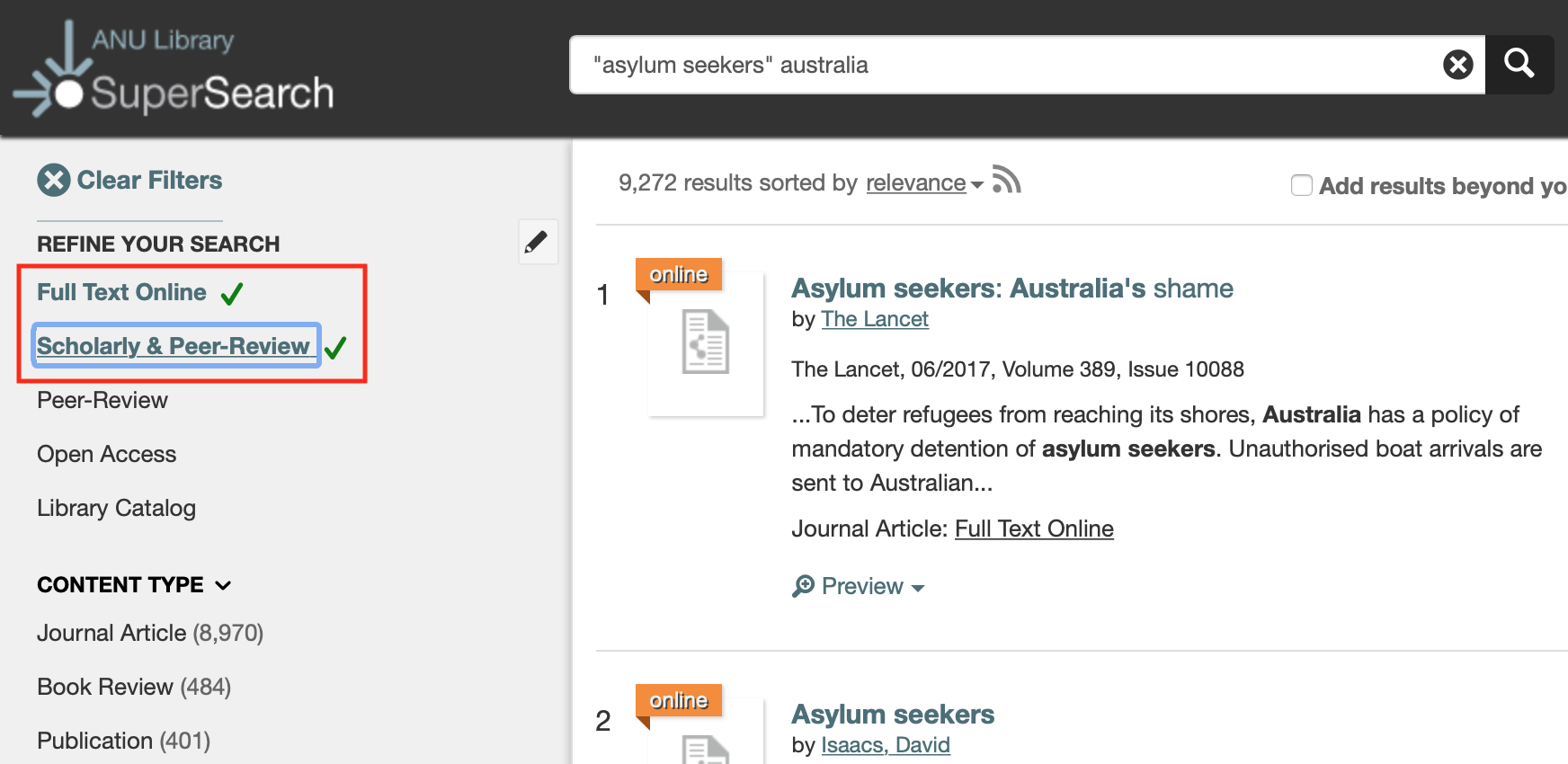This screenshot has height=764, width=1568.
Task: Enable the Open Access filter
Action: [107, 455]
